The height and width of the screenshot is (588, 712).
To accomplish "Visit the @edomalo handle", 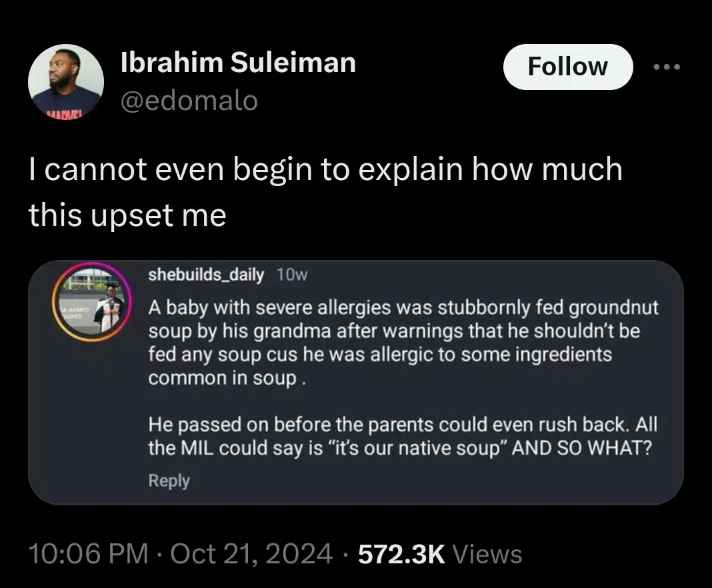I will click(x=189, y=100).
